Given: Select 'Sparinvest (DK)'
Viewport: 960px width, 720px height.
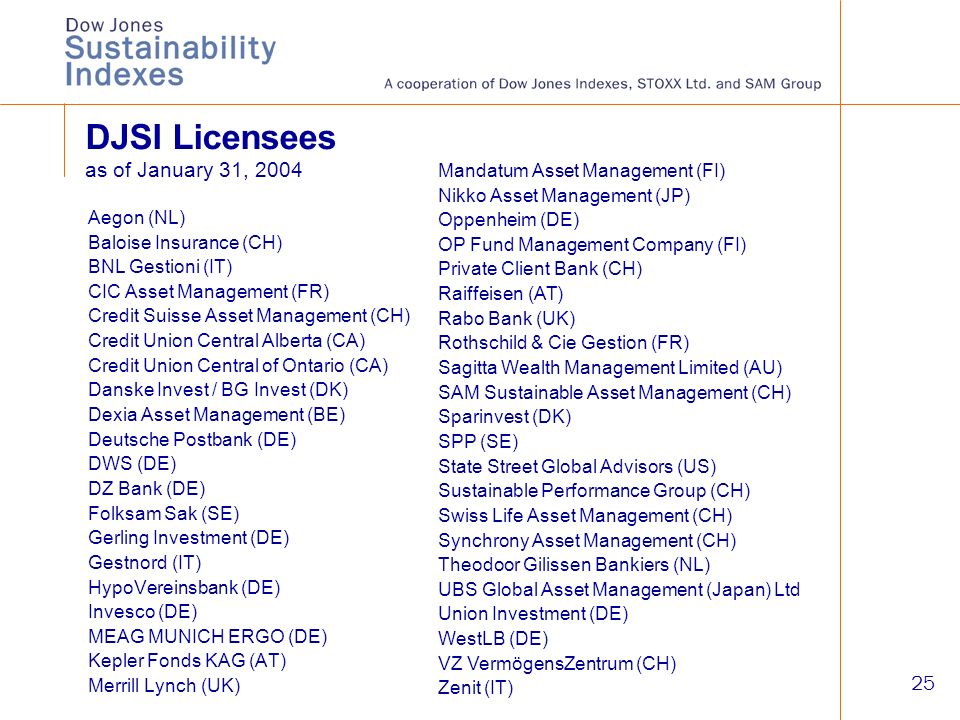Looking at the screenshot, I should point(505,417).
